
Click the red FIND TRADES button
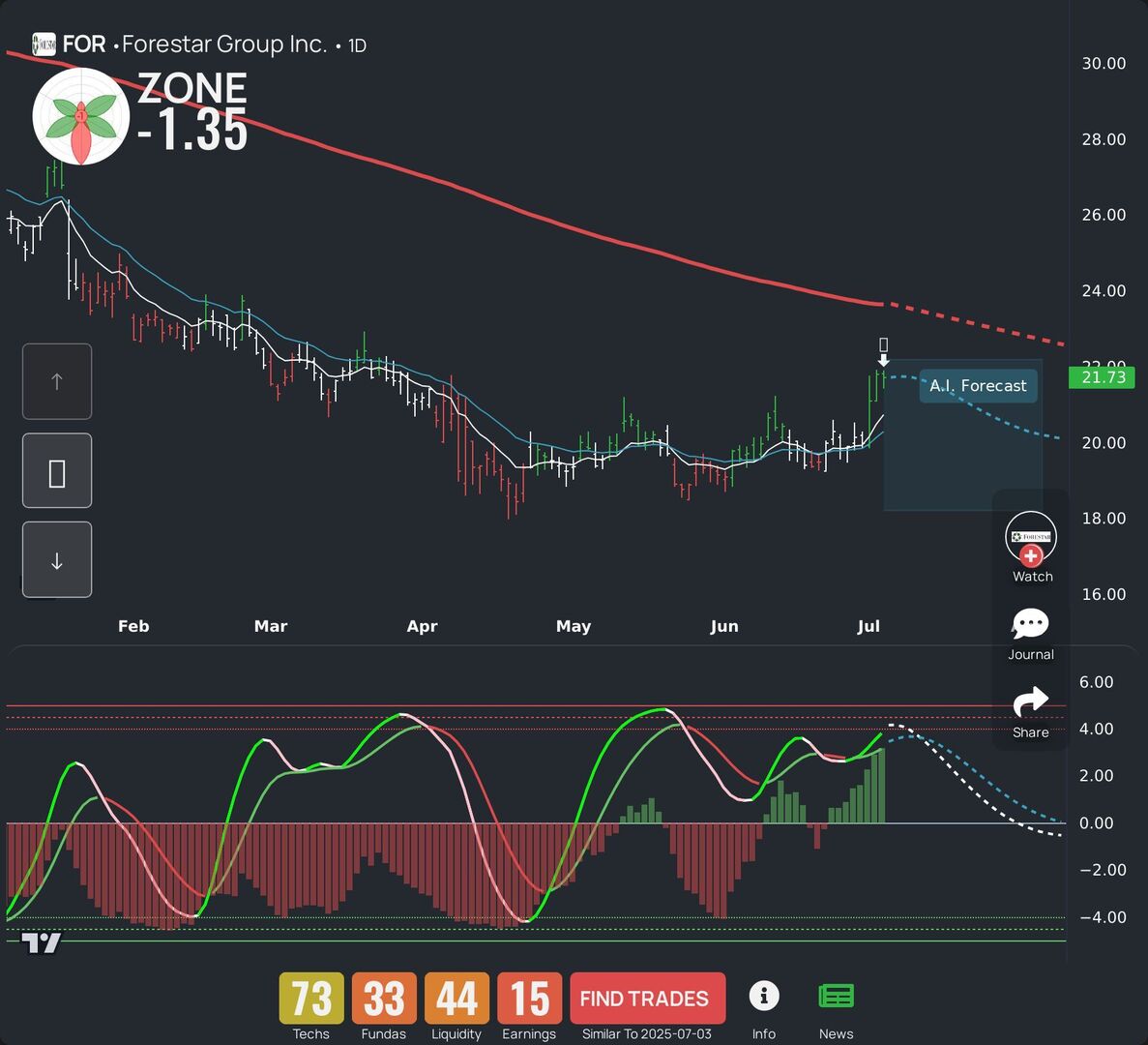(647, 999)
